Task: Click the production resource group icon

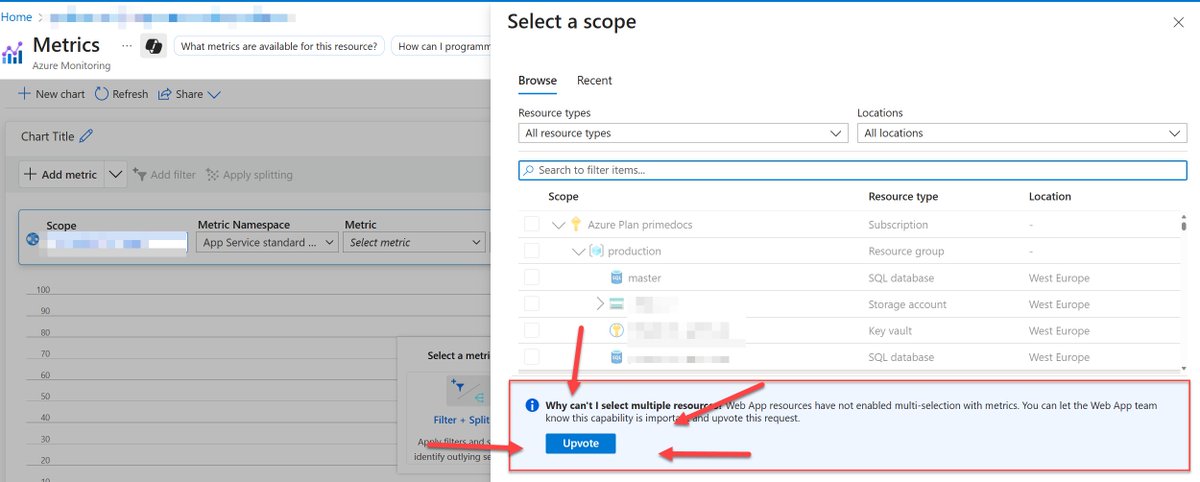Action: (x=597, y=251)
